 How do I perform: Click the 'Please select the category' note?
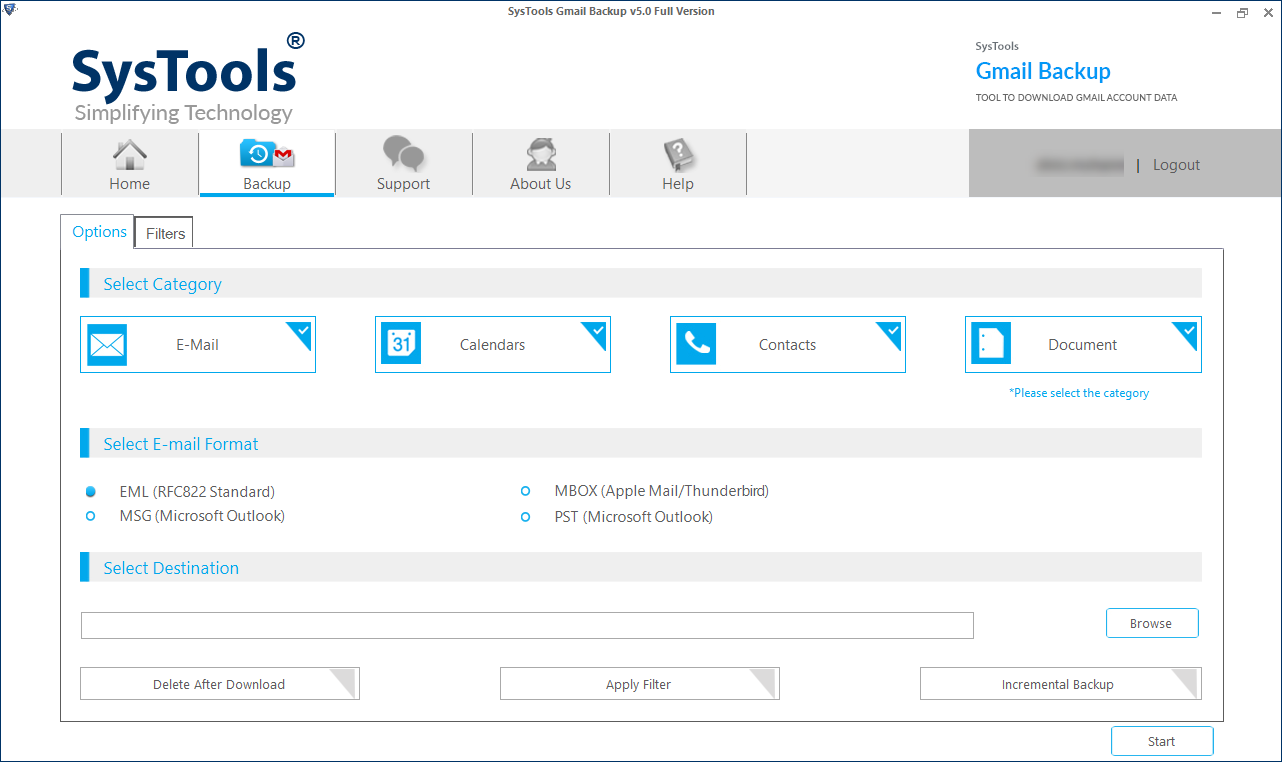[x=1079, y=393]
